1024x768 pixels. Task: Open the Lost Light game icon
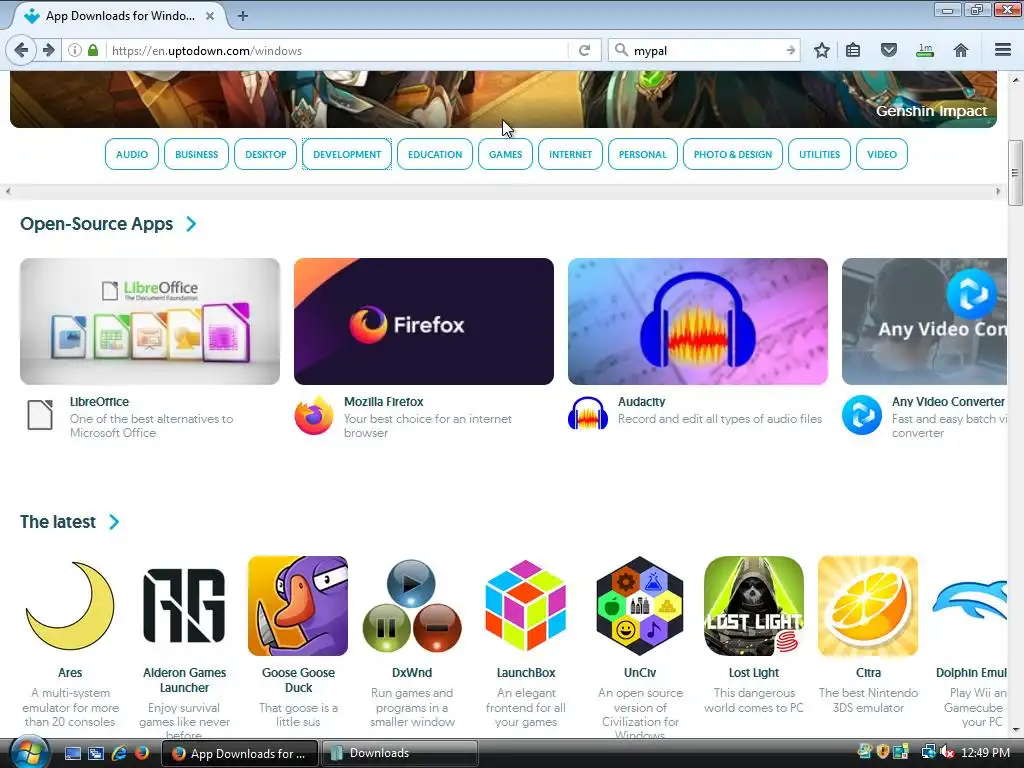[754, 605]
